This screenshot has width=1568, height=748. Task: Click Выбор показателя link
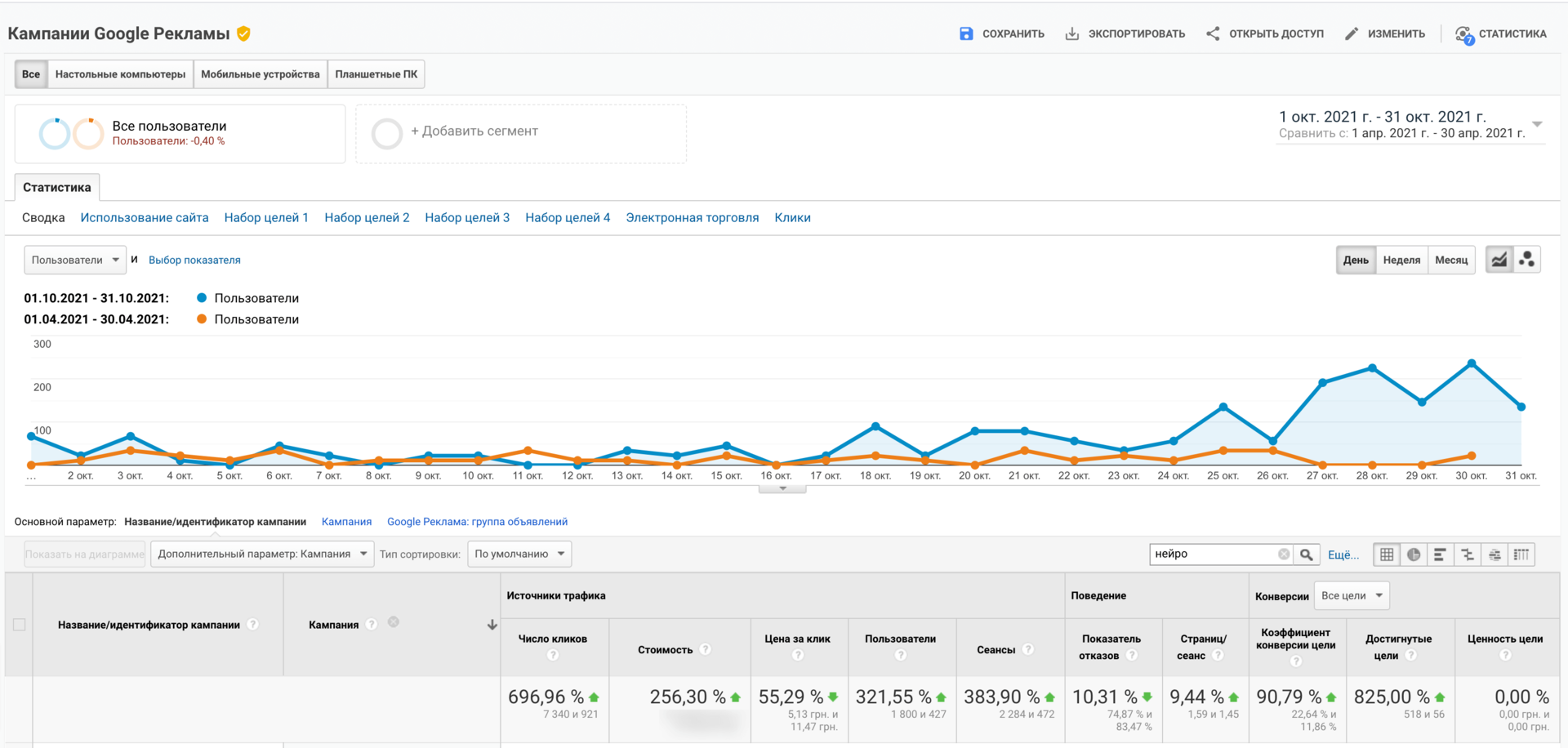pyautogui.click(x=194, y=260)
